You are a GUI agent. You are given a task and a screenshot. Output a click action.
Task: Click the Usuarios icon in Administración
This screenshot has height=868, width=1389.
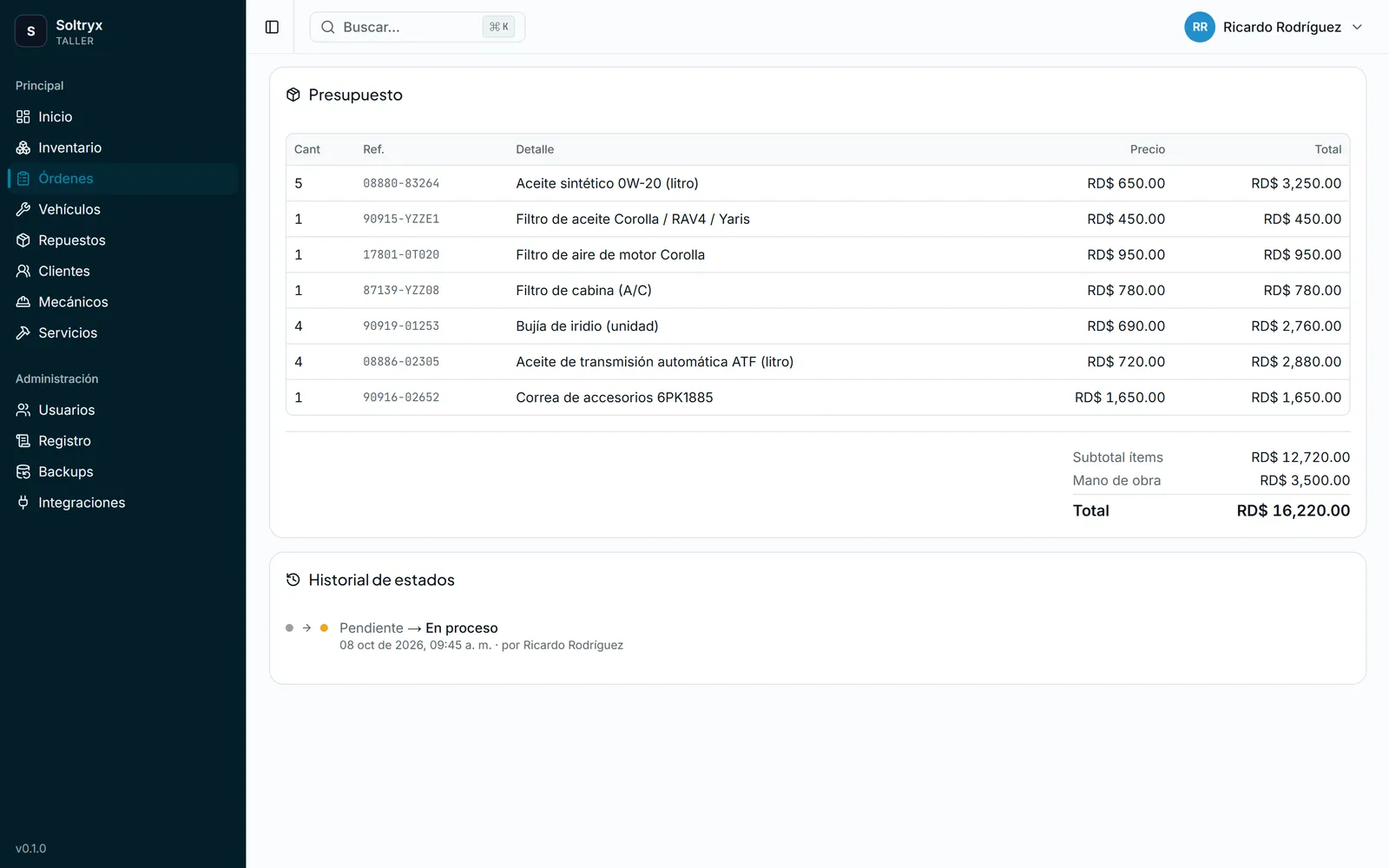(23, 410)
